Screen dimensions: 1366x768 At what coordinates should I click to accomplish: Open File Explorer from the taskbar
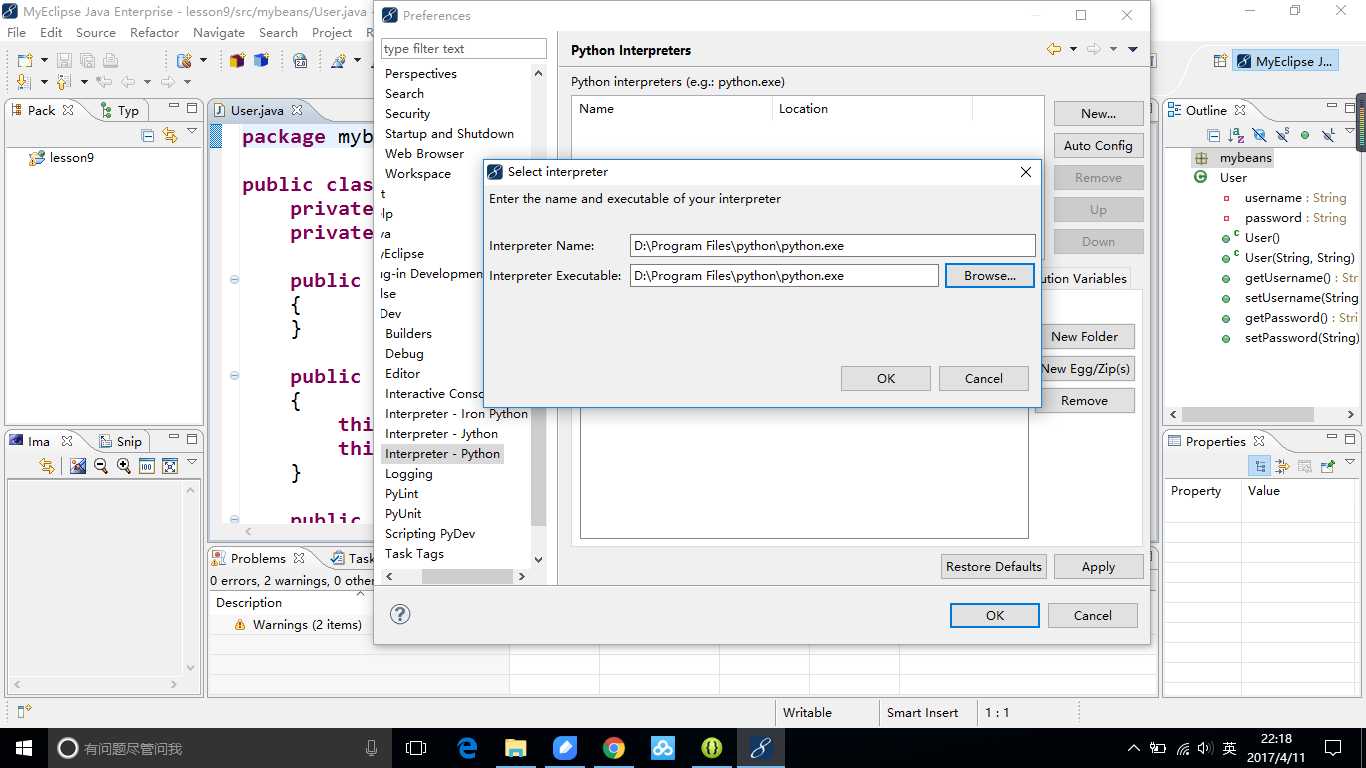tap(516, 748)
